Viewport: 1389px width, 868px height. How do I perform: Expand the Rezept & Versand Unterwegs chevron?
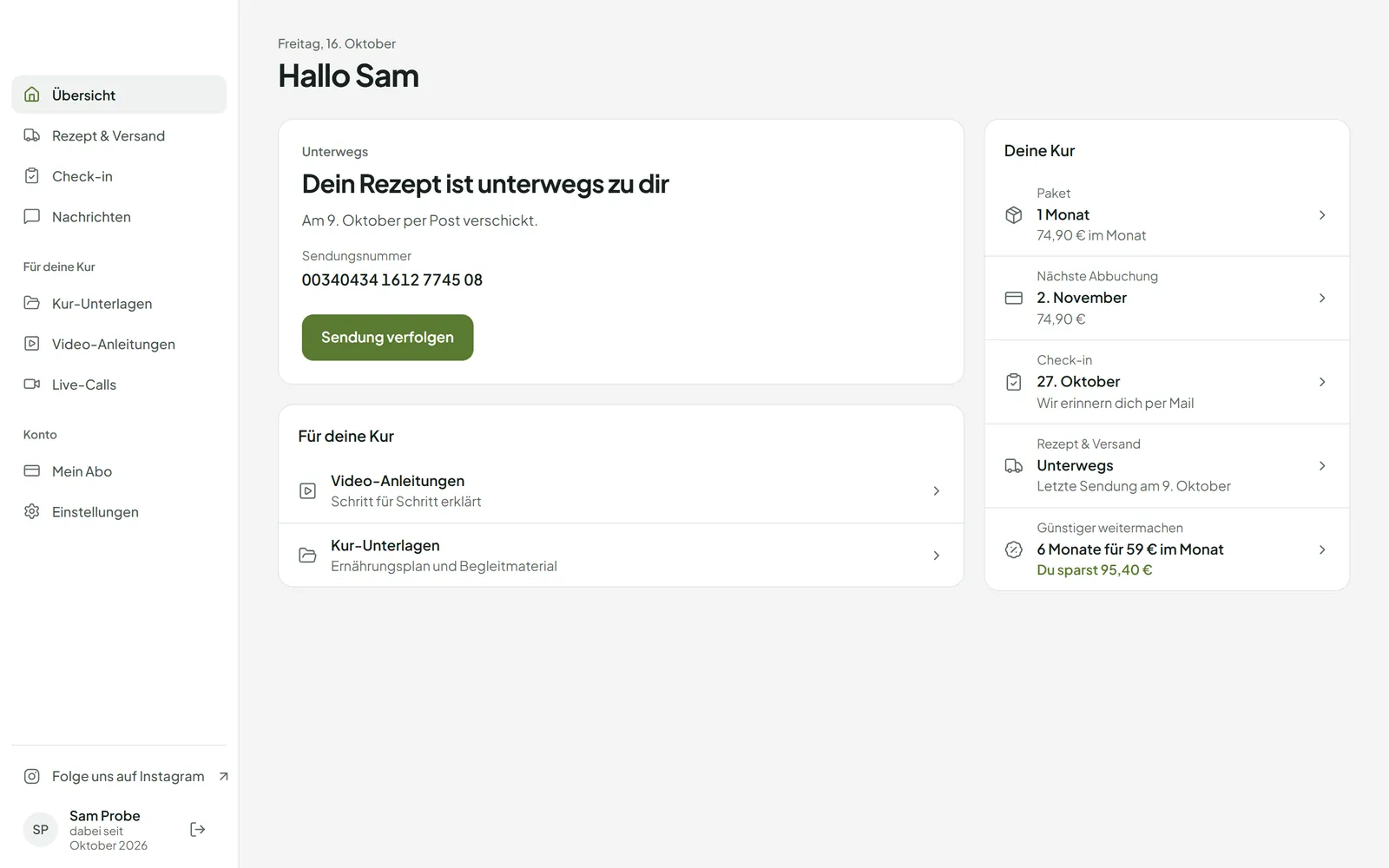pyautogui.click(x=1322, y=466)
